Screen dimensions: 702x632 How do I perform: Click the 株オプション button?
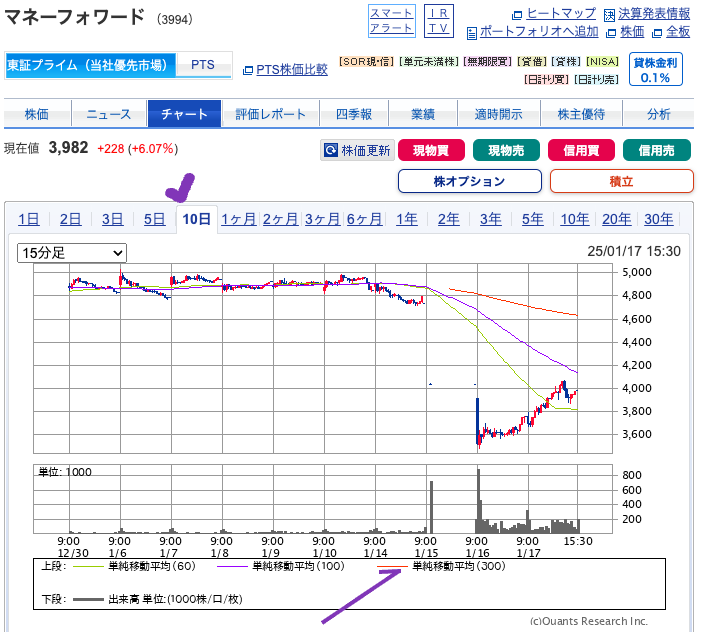tap(470, 181)
